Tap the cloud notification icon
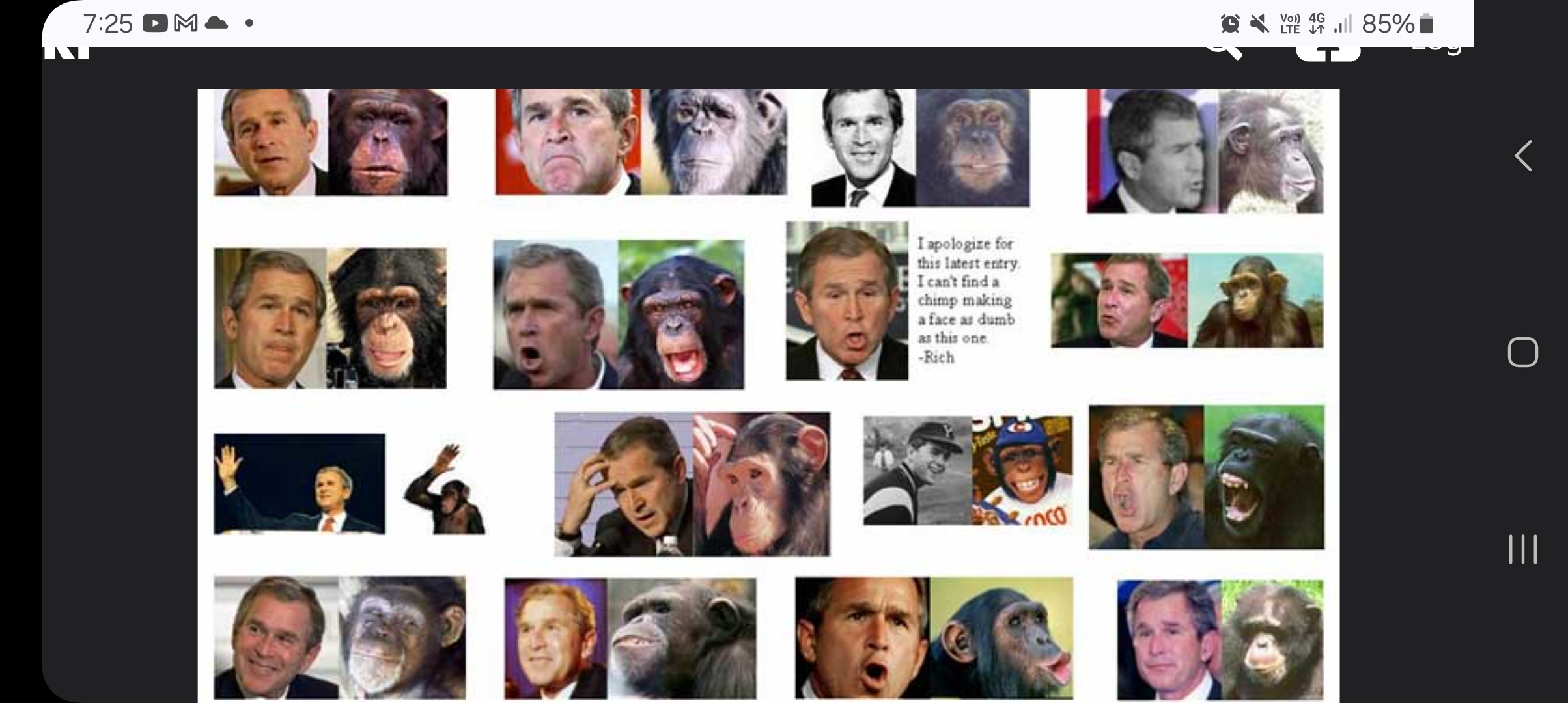This screenshot has width=1568, height=703. (216, 24)
